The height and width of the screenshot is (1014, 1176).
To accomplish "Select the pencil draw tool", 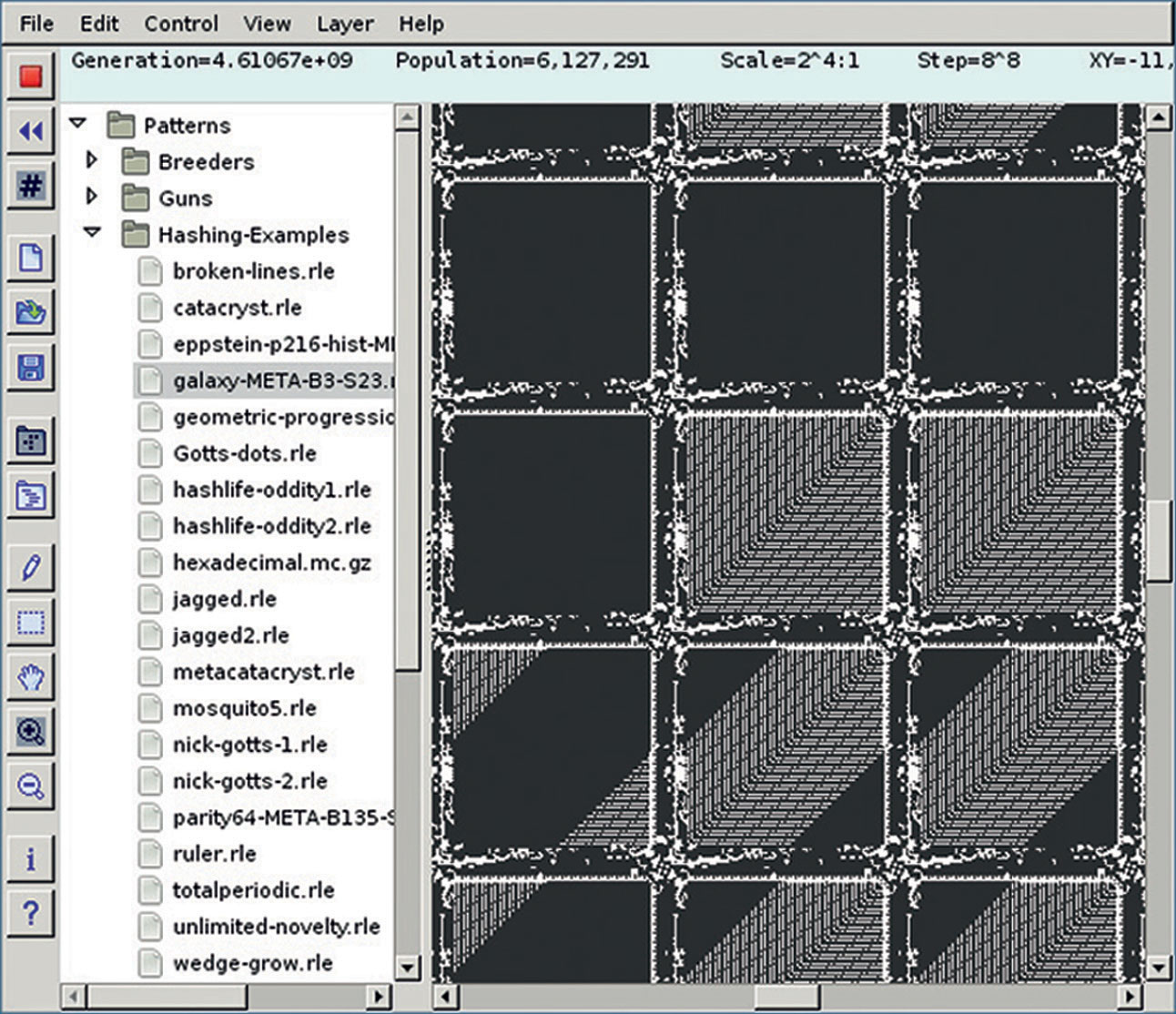I will tap(31, 569).
